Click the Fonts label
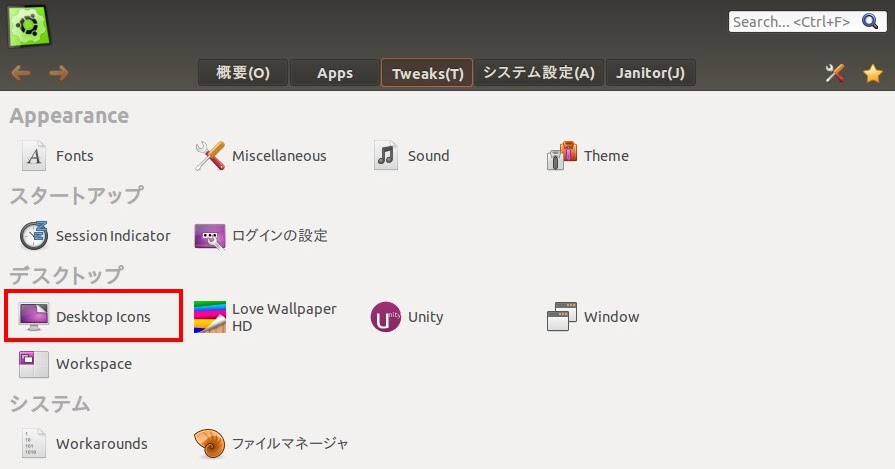Viewport: 895px width, 469px height. (75, 156)
